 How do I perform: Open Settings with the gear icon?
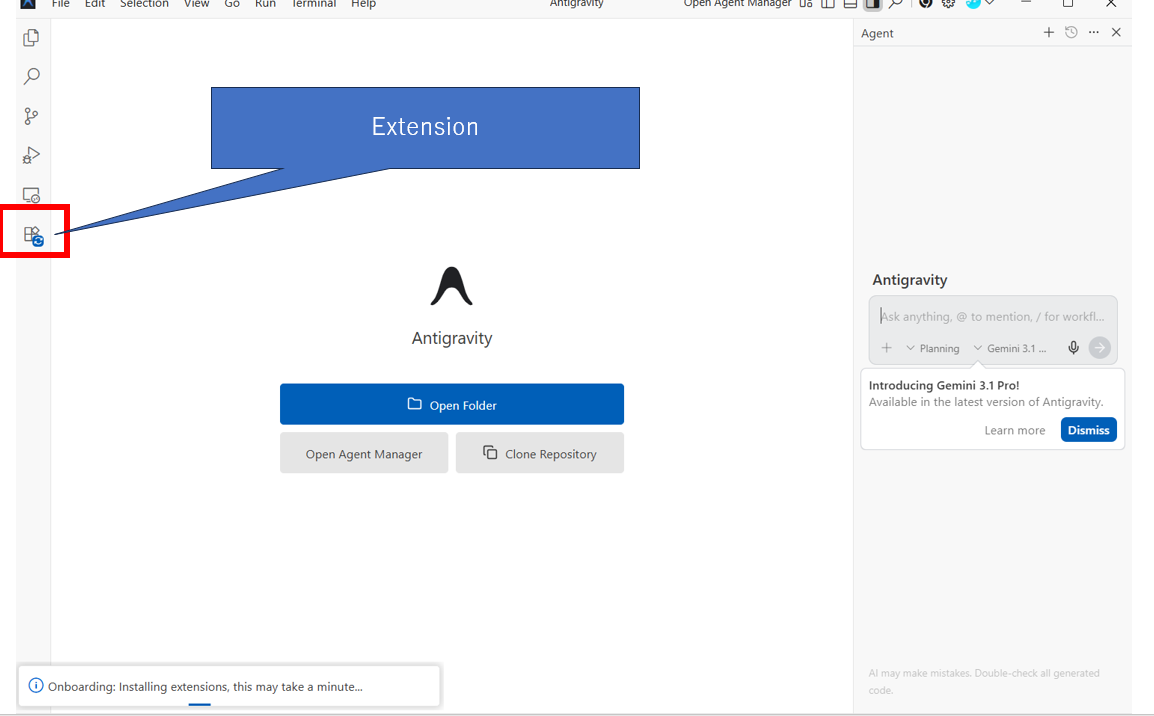click(x=948, y=5)
